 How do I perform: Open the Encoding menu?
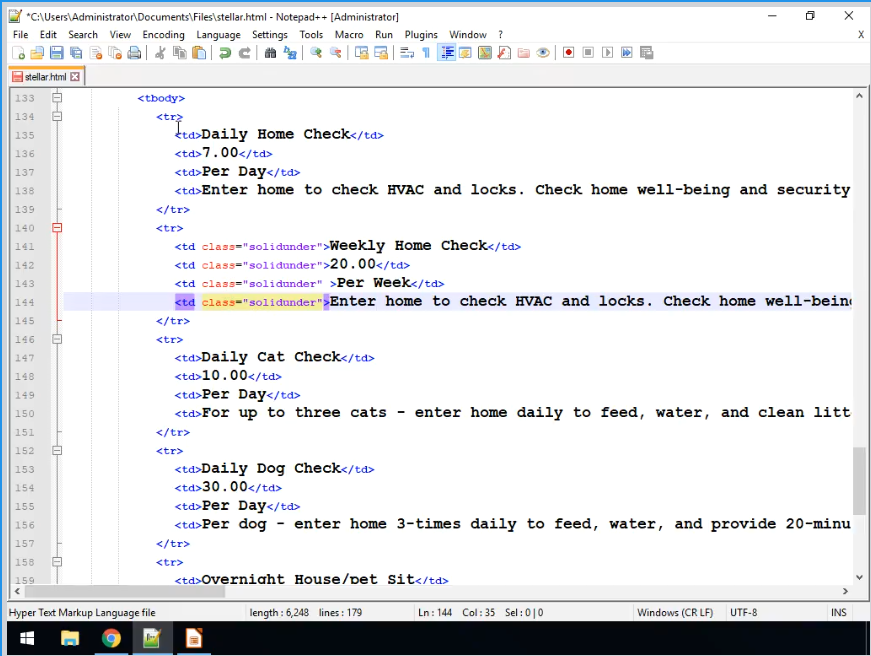coord(163,34)
